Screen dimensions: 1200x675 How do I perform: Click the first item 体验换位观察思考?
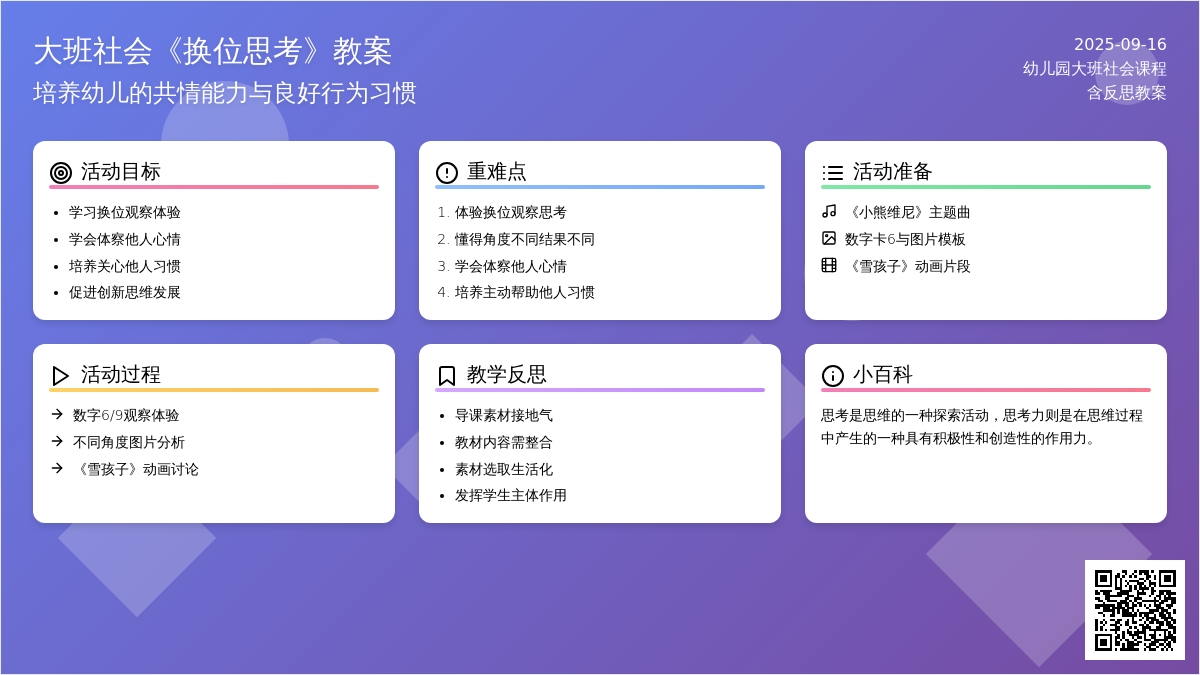(510, 213)
